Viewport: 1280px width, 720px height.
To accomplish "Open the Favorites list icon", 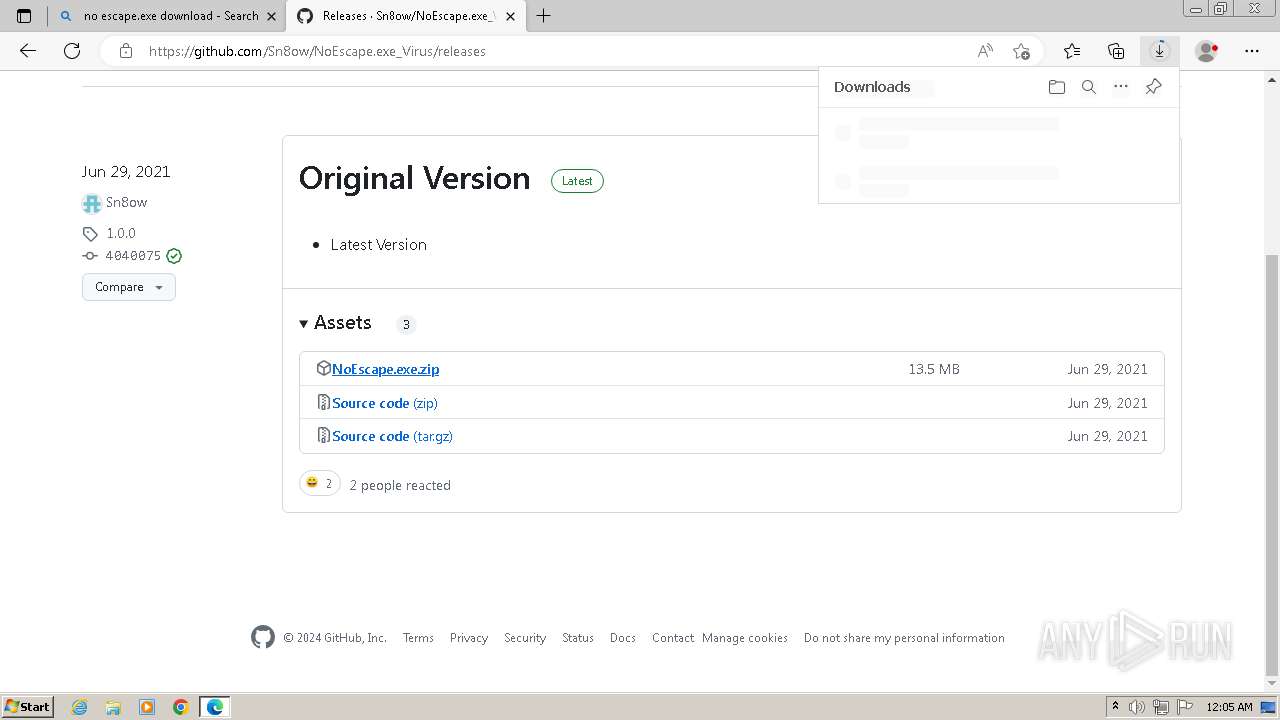I will pyautogui.click(x=1072, y=51).
